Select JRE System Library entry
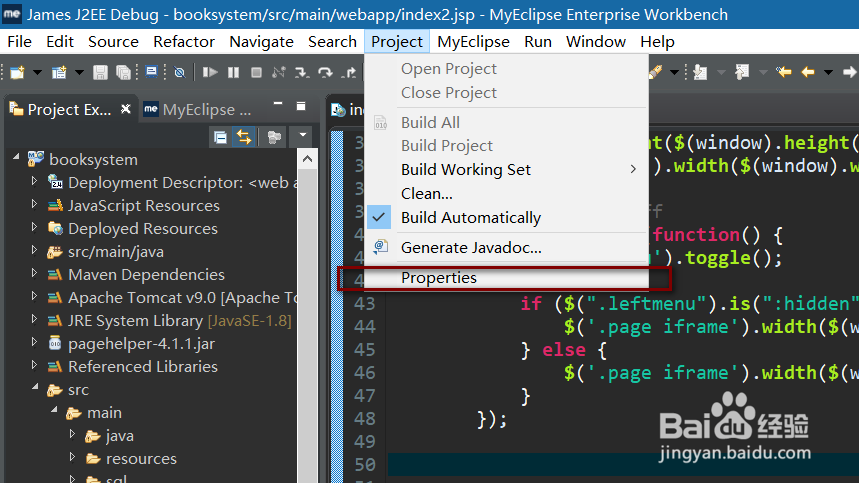Viewport: 859px width, 483px height. pyautogui.click(x=179, y=320)
